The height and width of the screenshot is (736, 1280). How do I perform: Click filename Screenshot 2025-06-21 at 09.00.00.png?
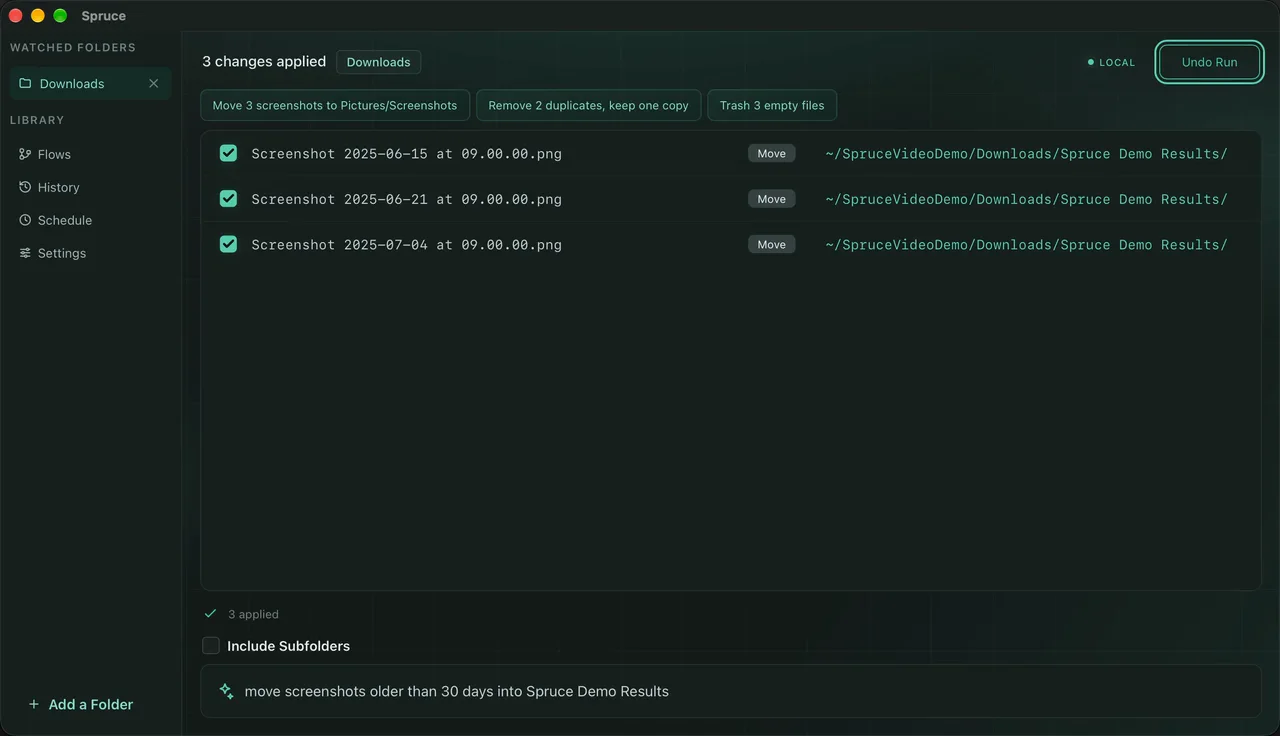point(406,199)
